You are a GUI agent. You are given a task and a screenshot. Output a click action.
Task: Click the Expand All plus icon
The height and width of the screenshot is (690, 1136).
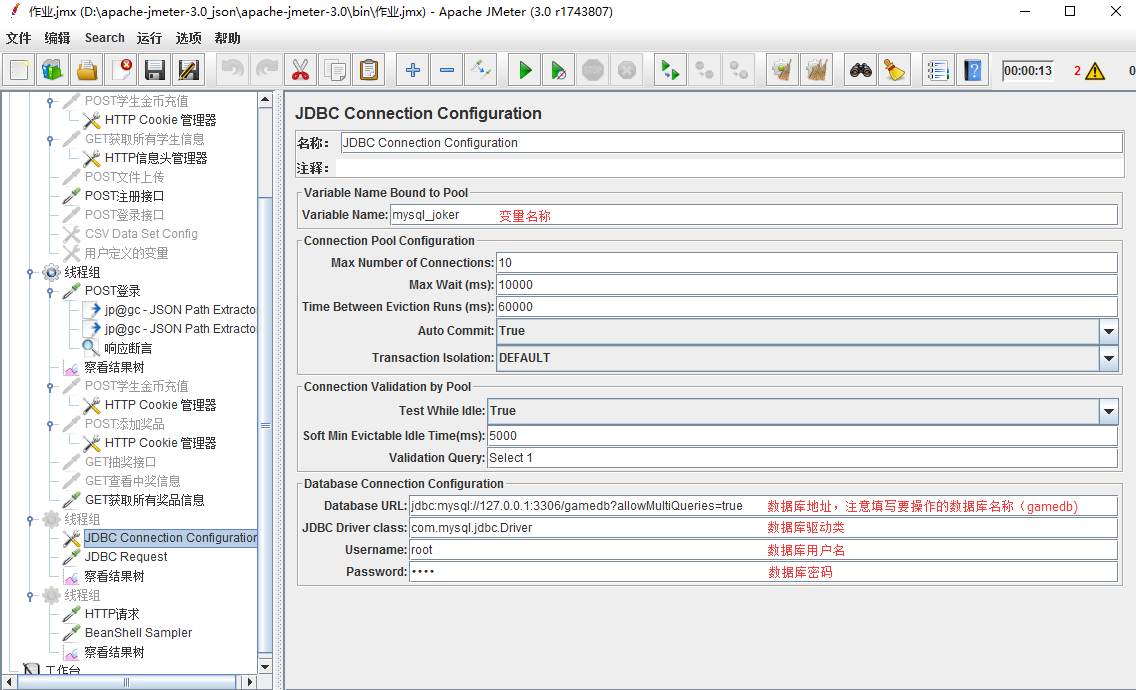[x=413, y=70]
